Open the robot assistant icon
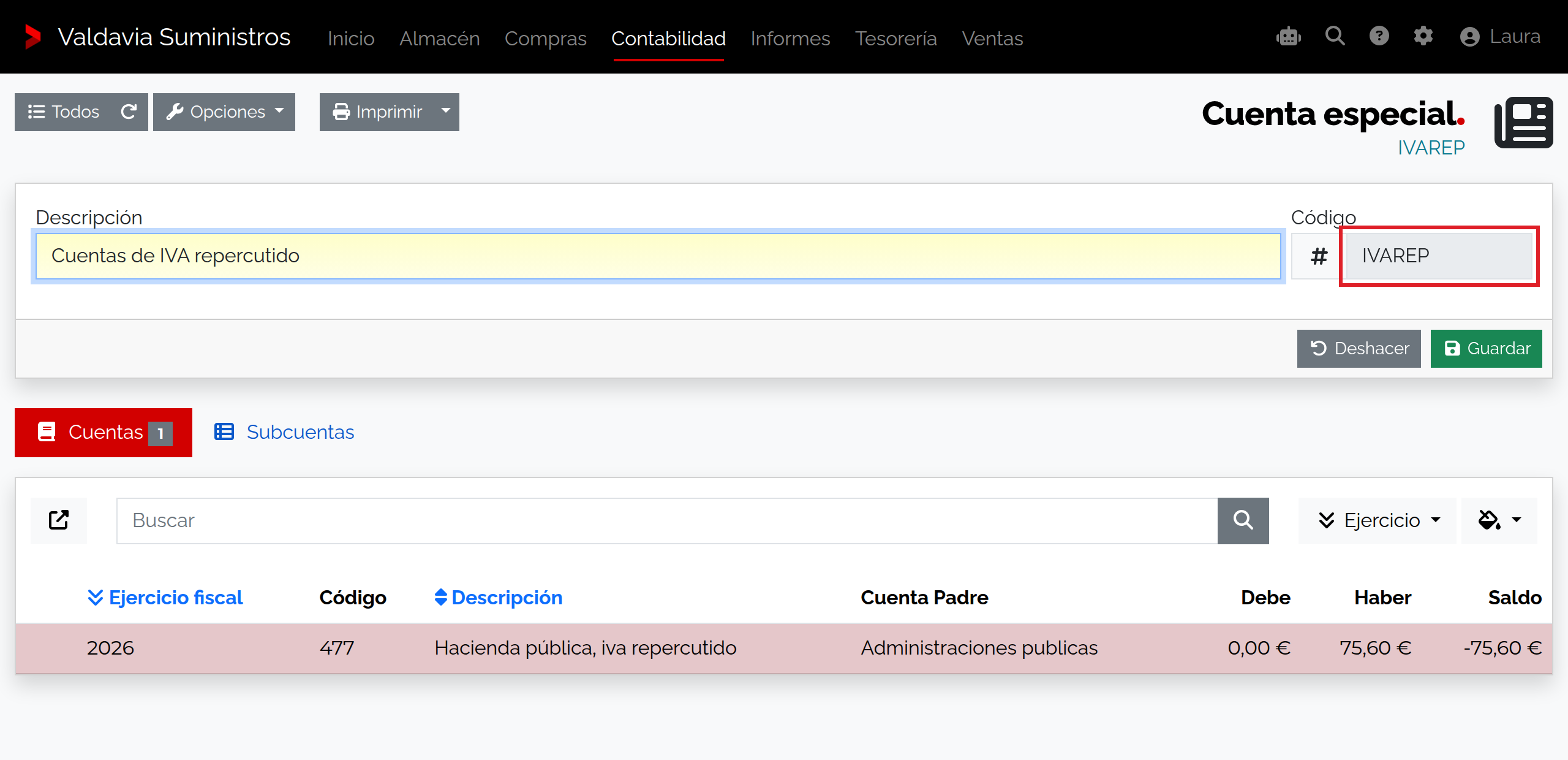1568x760 pixels. tap(1289, 36)
